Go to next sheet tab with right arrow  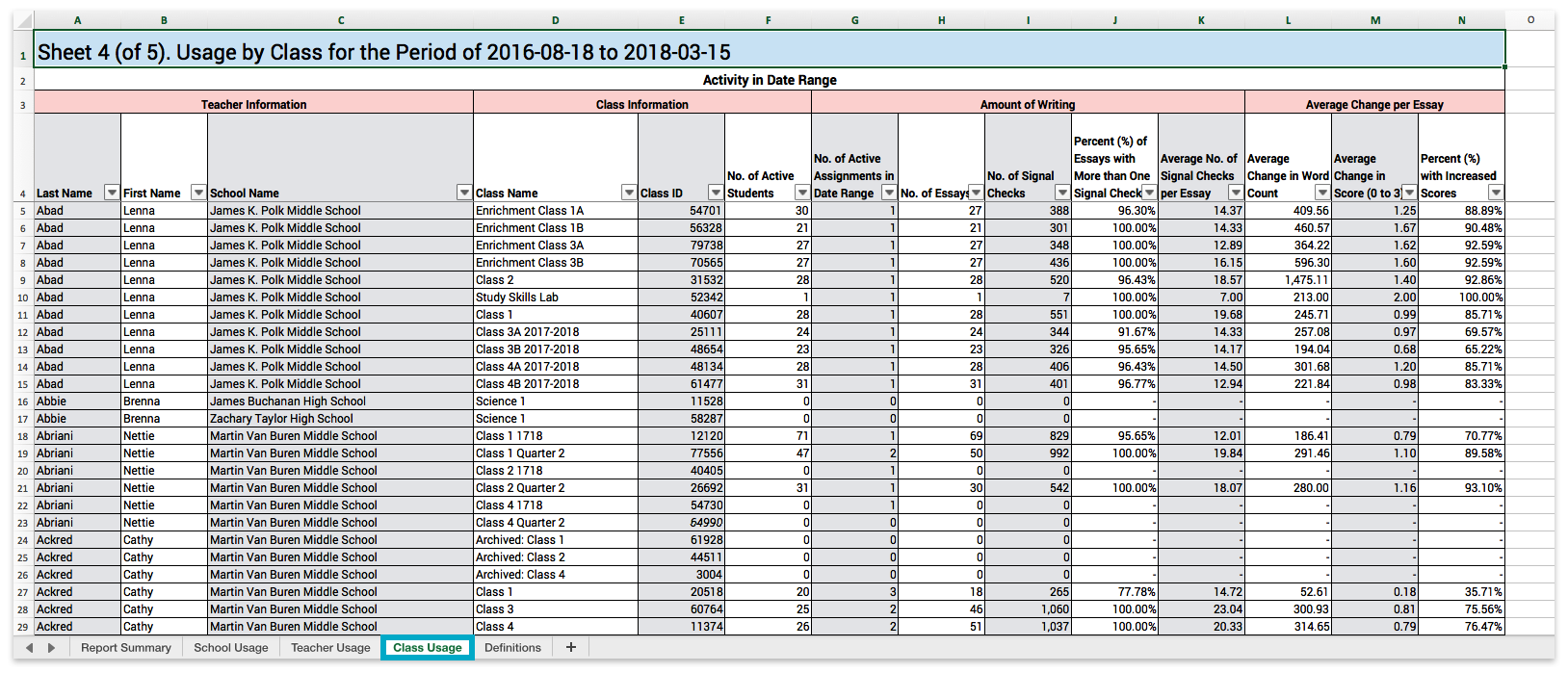pos(51,648)
